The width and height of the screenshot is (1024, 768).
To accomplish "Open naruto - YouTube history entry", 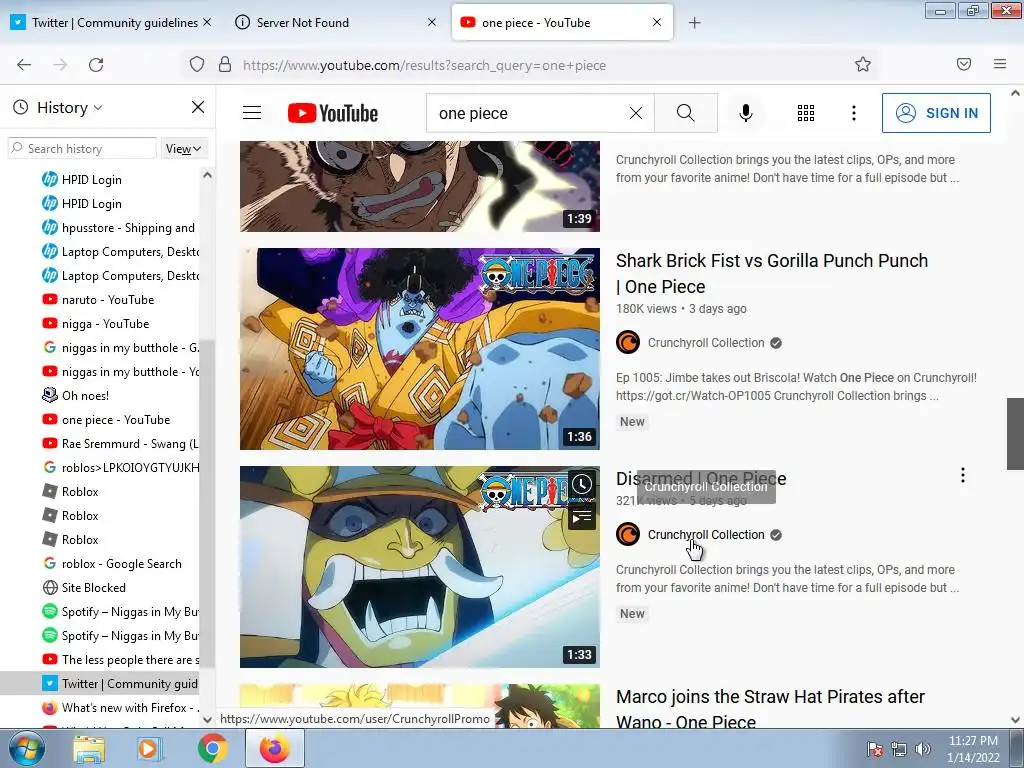I will (108, 300).
